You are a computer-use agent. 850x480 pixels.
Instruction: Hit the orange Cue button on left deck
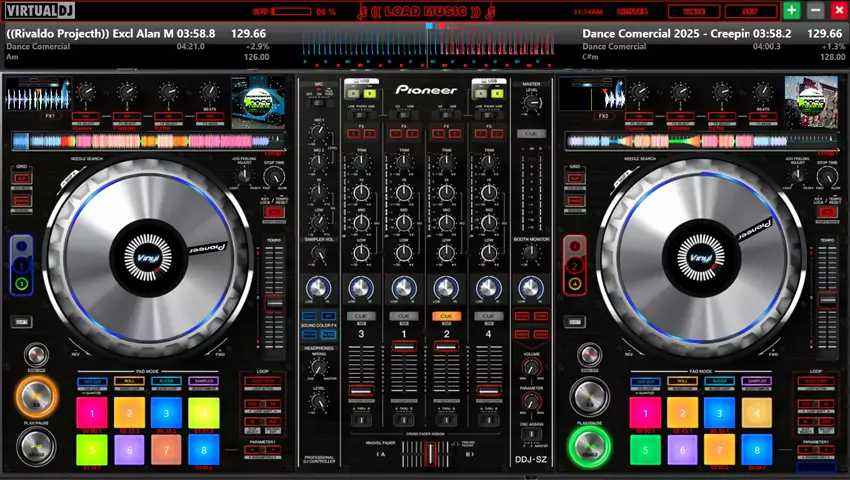coord(36,397)
